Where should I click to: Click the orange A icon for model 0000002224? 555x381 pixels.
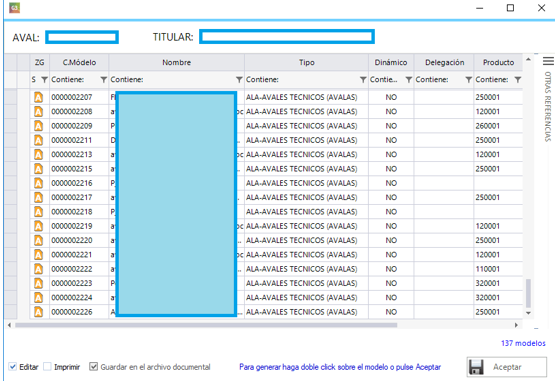click(38, 297)
